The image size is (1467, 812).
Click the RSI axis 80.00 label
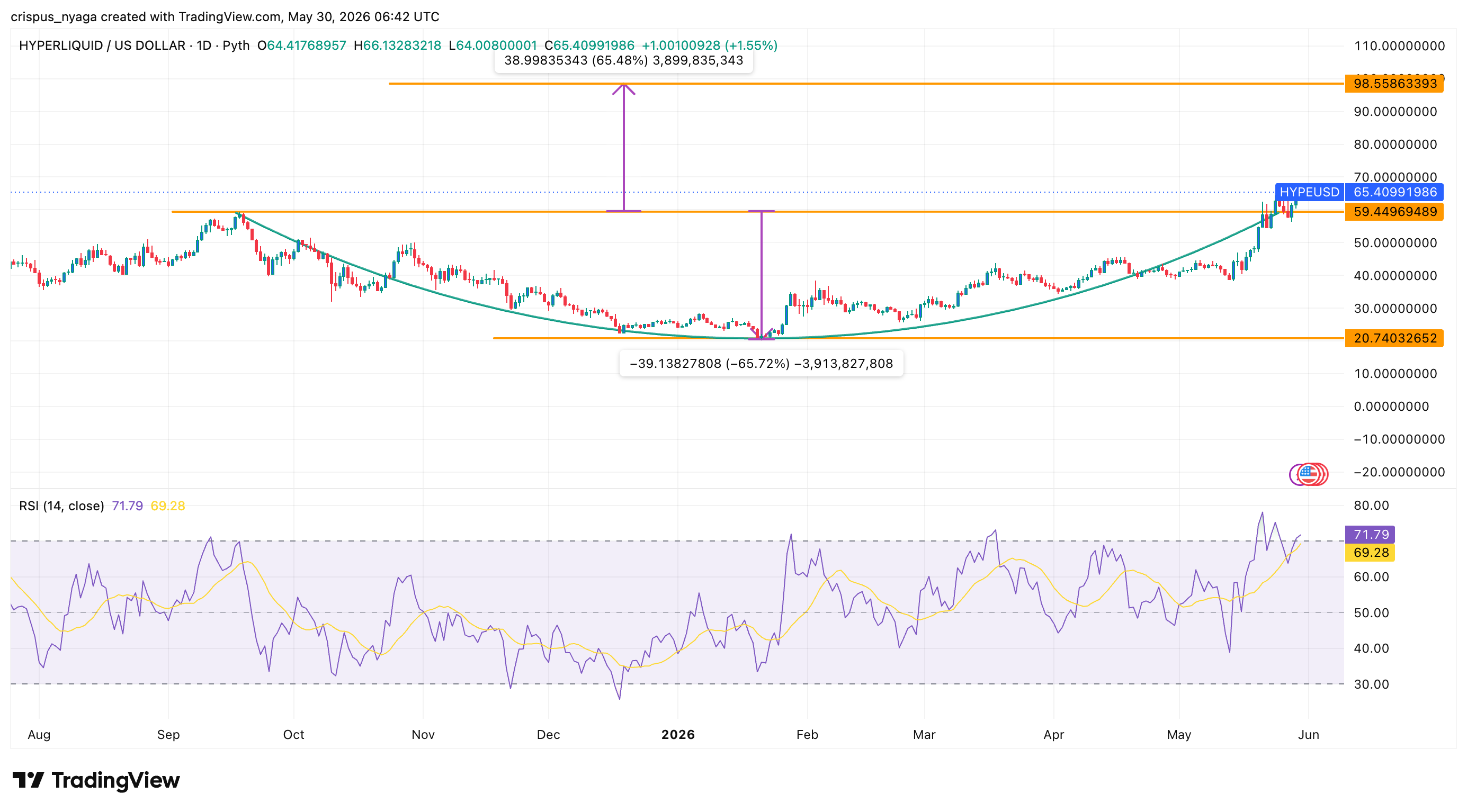tap(1371, 506)
